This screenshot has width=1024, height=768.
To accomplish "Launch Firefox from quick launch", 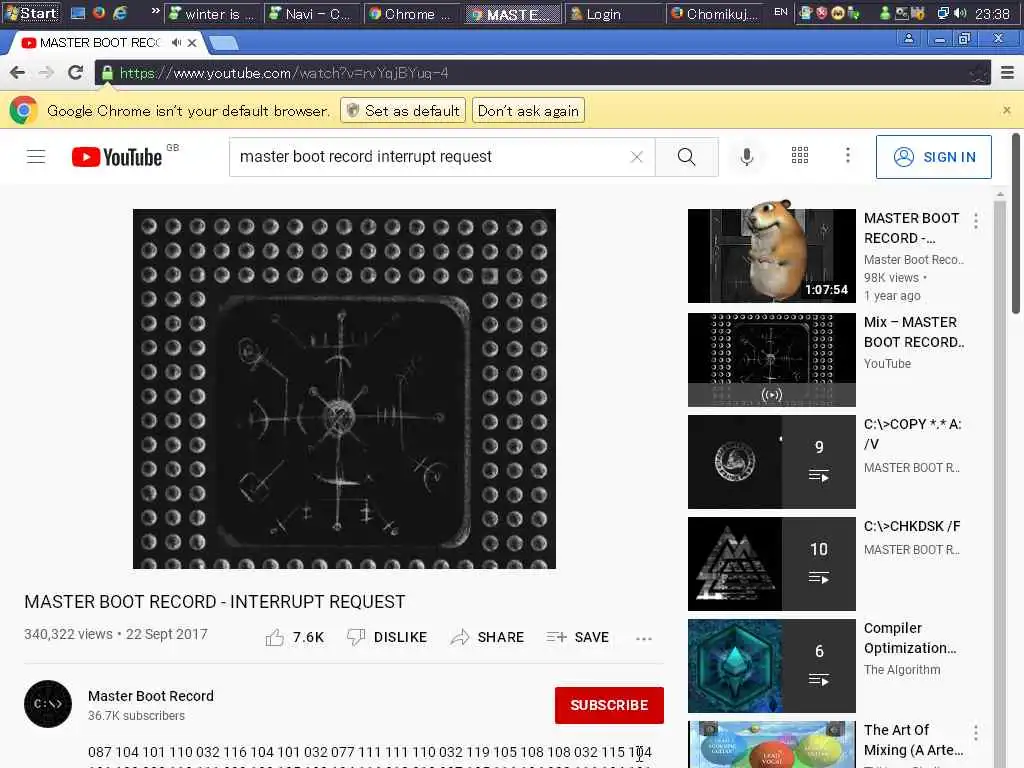I will click(99, 13).
